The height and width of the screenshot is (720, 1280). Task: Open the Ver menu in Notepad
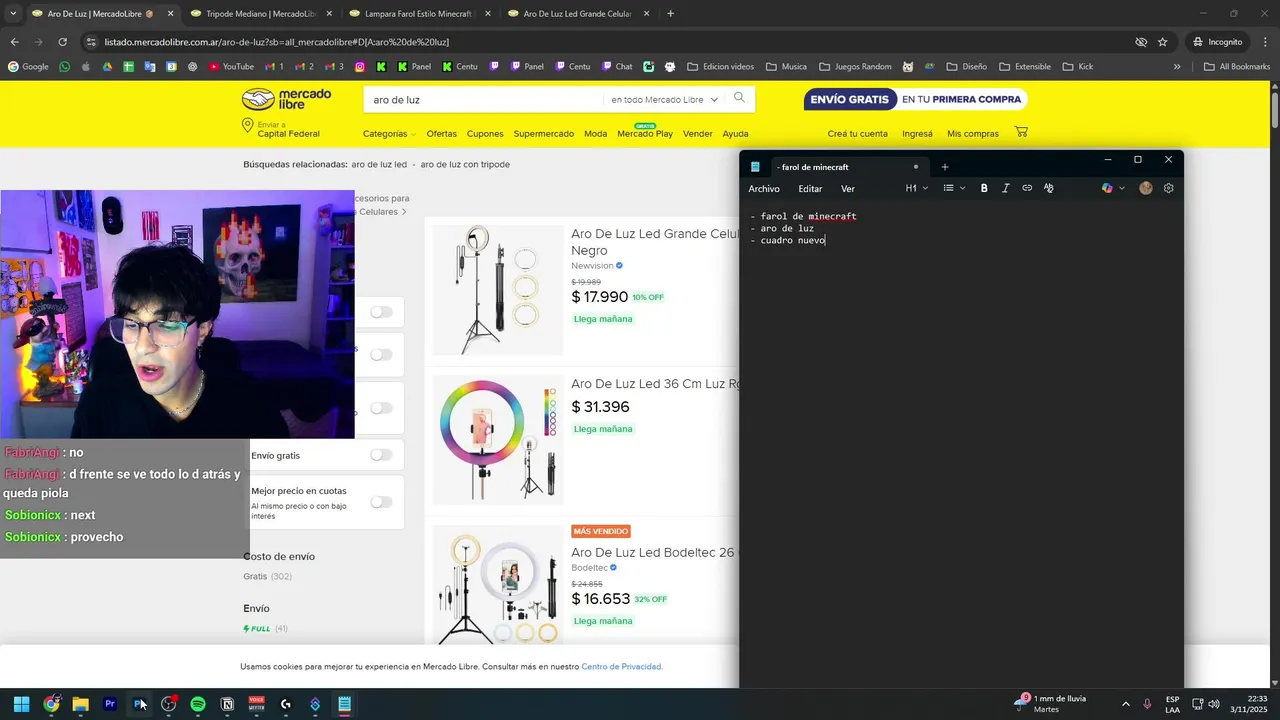tap(848, 189)
